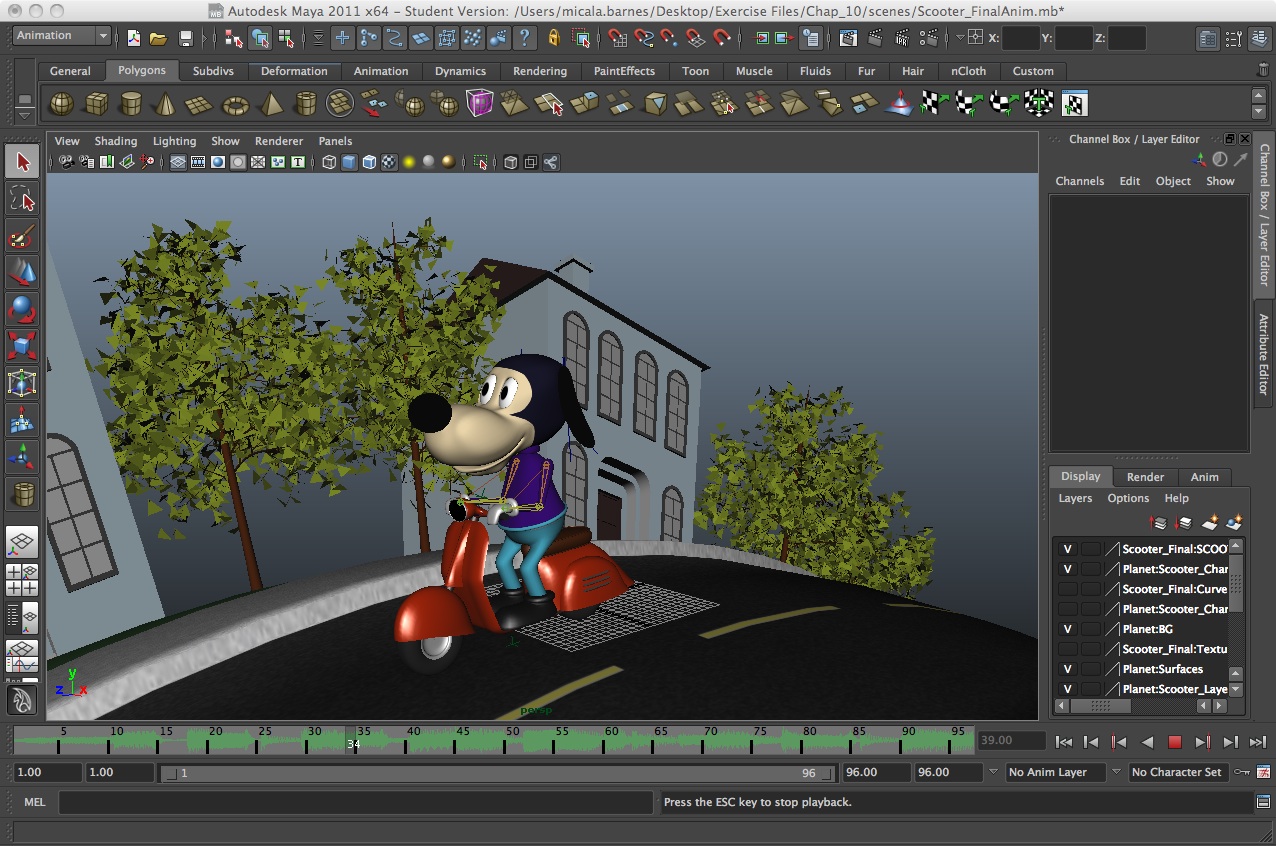The width and height of the screenshot is (1276, 846).
Task: Open the Shading menu in the viewport
Action: click(116, 141)
